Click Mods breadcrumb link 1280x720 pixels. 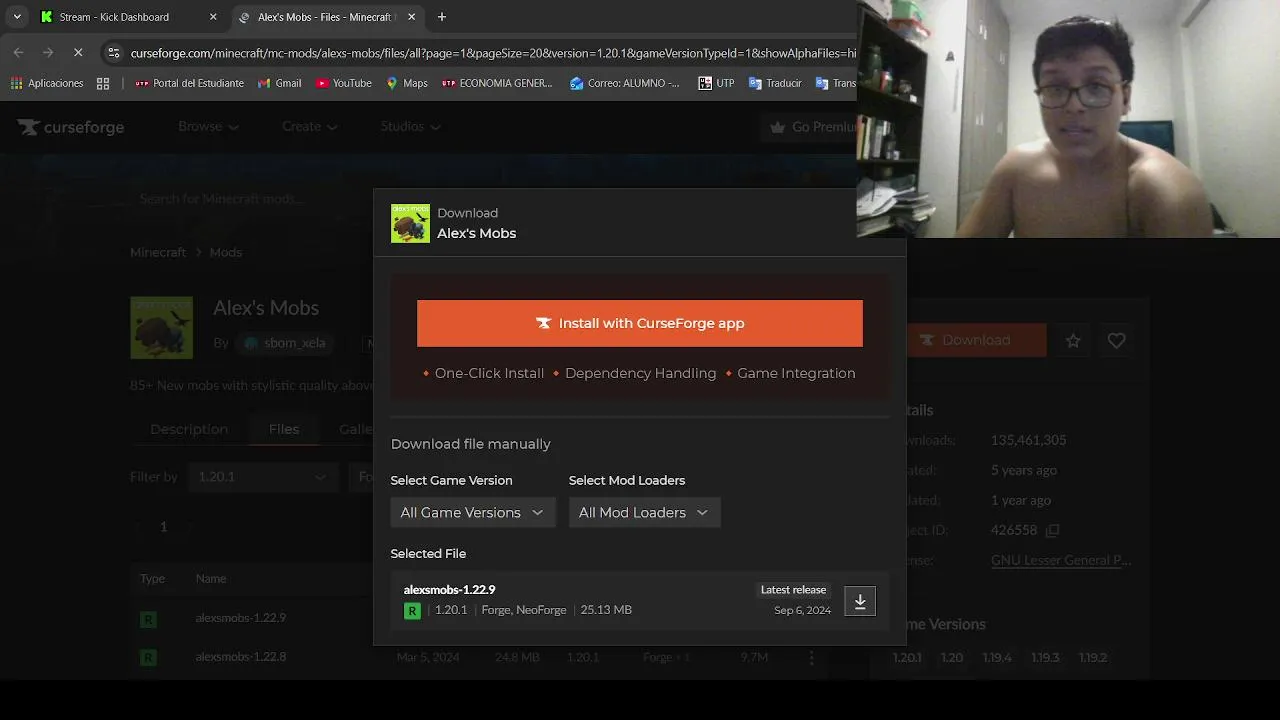tap(226, 252)
